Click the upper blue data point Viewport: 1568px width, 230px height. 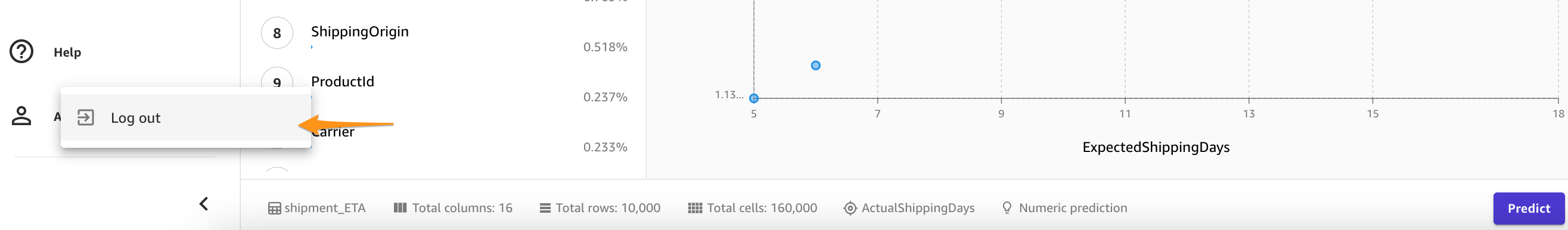pos(816,66)
